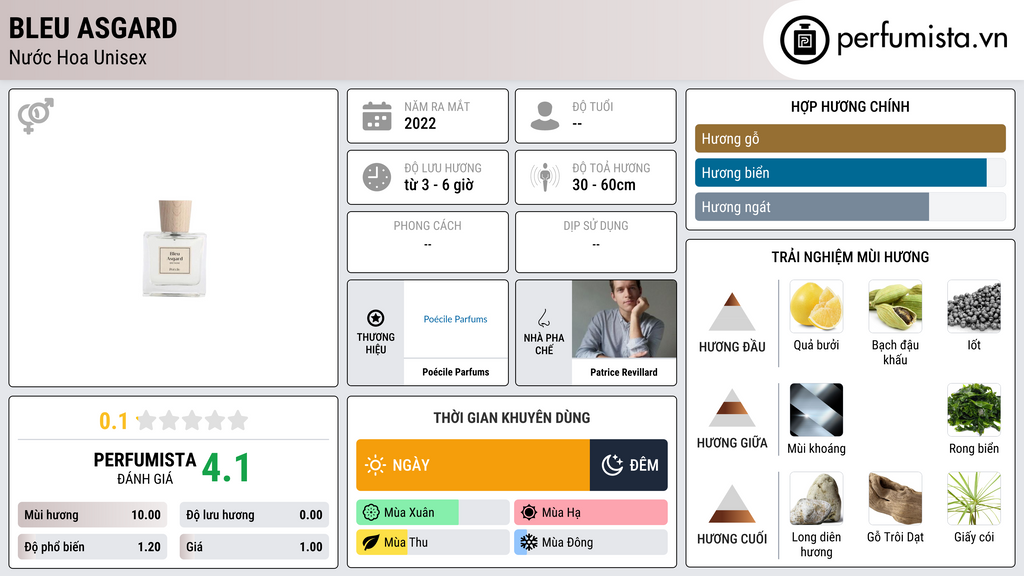Image resolution: width=1024 pixels, height=576 pixels.
Task: Click the Nước Hoa Unisex subtitle
Action: [x=78, y=57]
